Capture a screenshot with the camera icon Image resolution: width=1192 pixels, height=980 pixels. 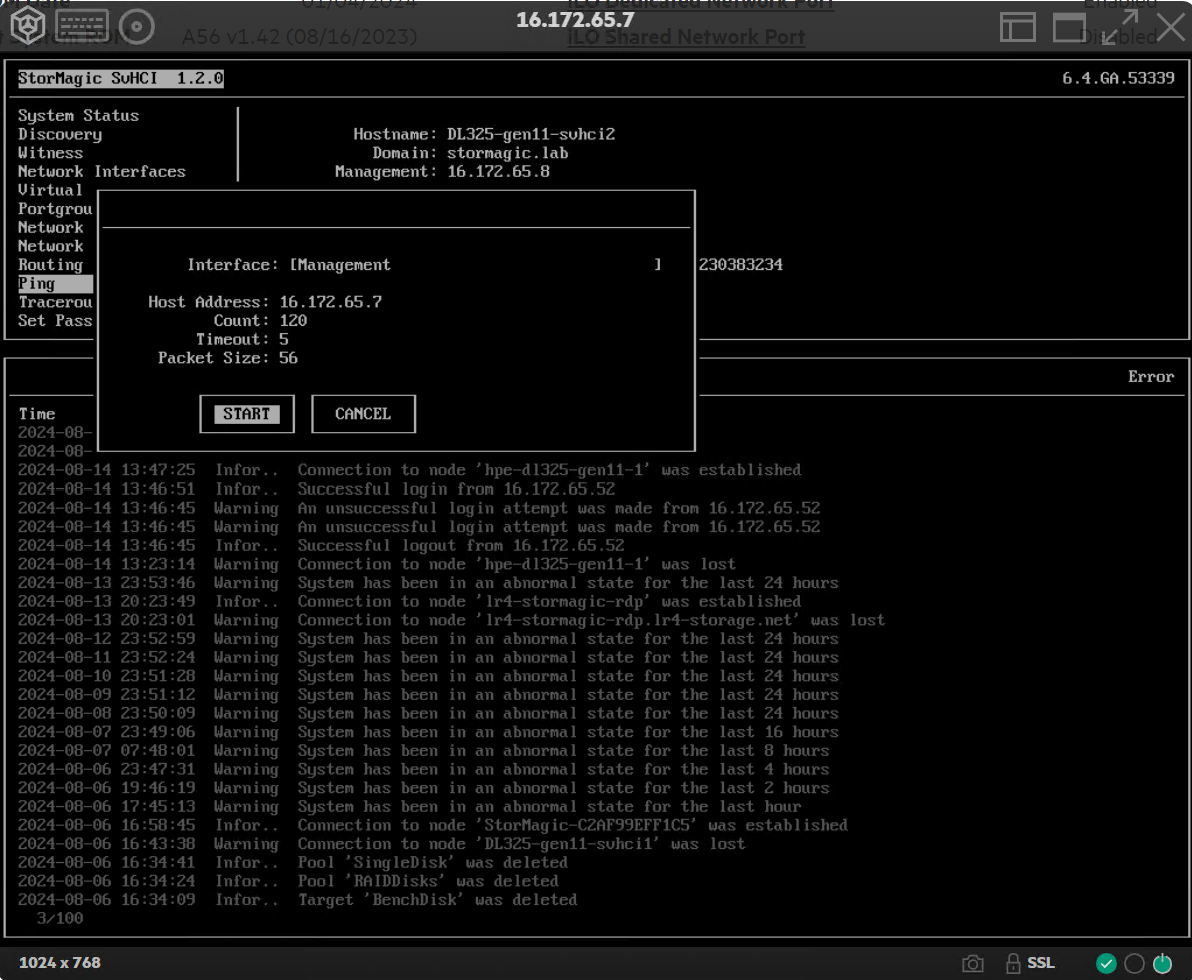(972, 964)
